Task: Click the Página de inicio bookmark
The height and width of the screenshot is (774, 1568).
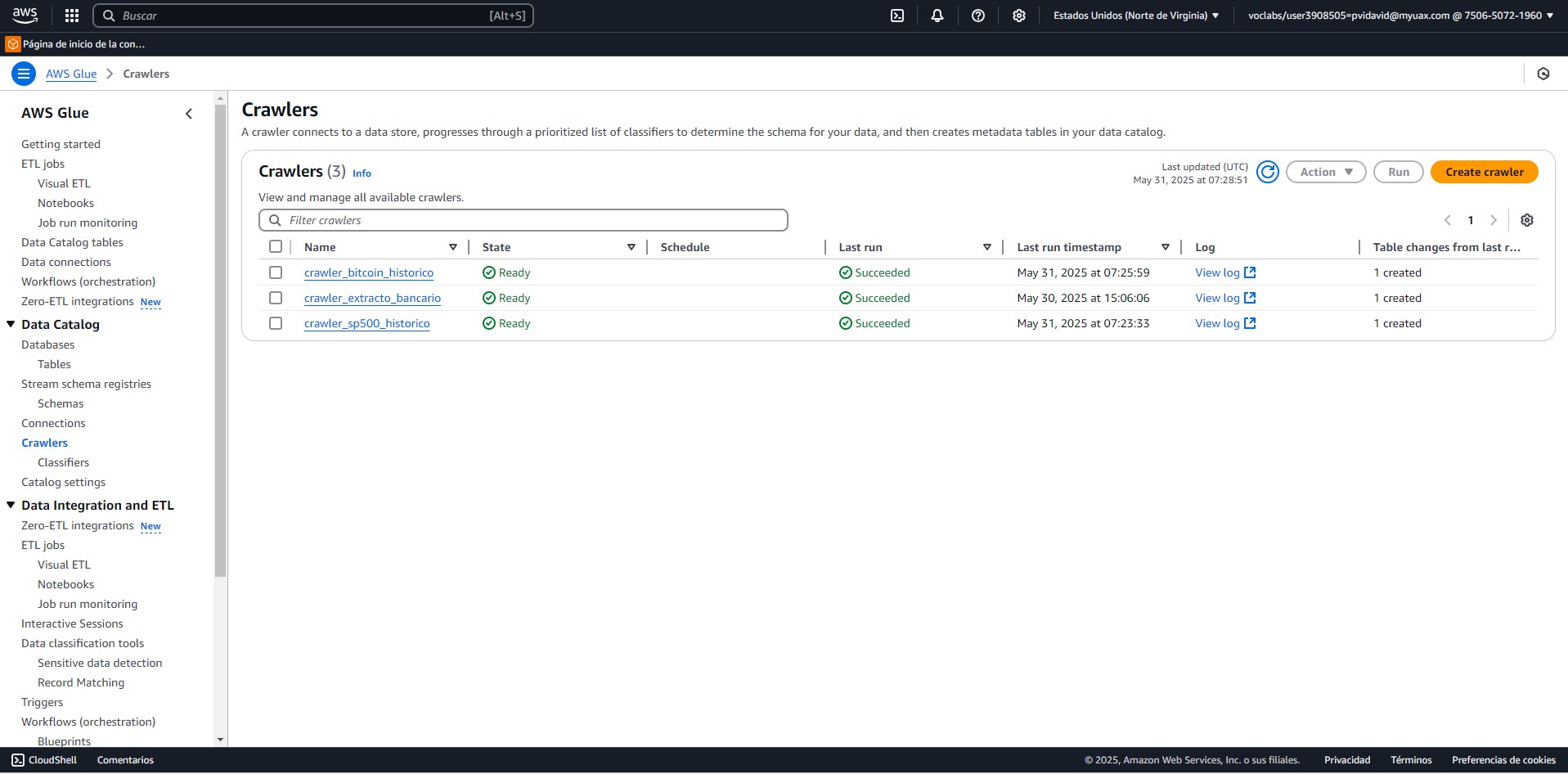Action: coord(75,44)
